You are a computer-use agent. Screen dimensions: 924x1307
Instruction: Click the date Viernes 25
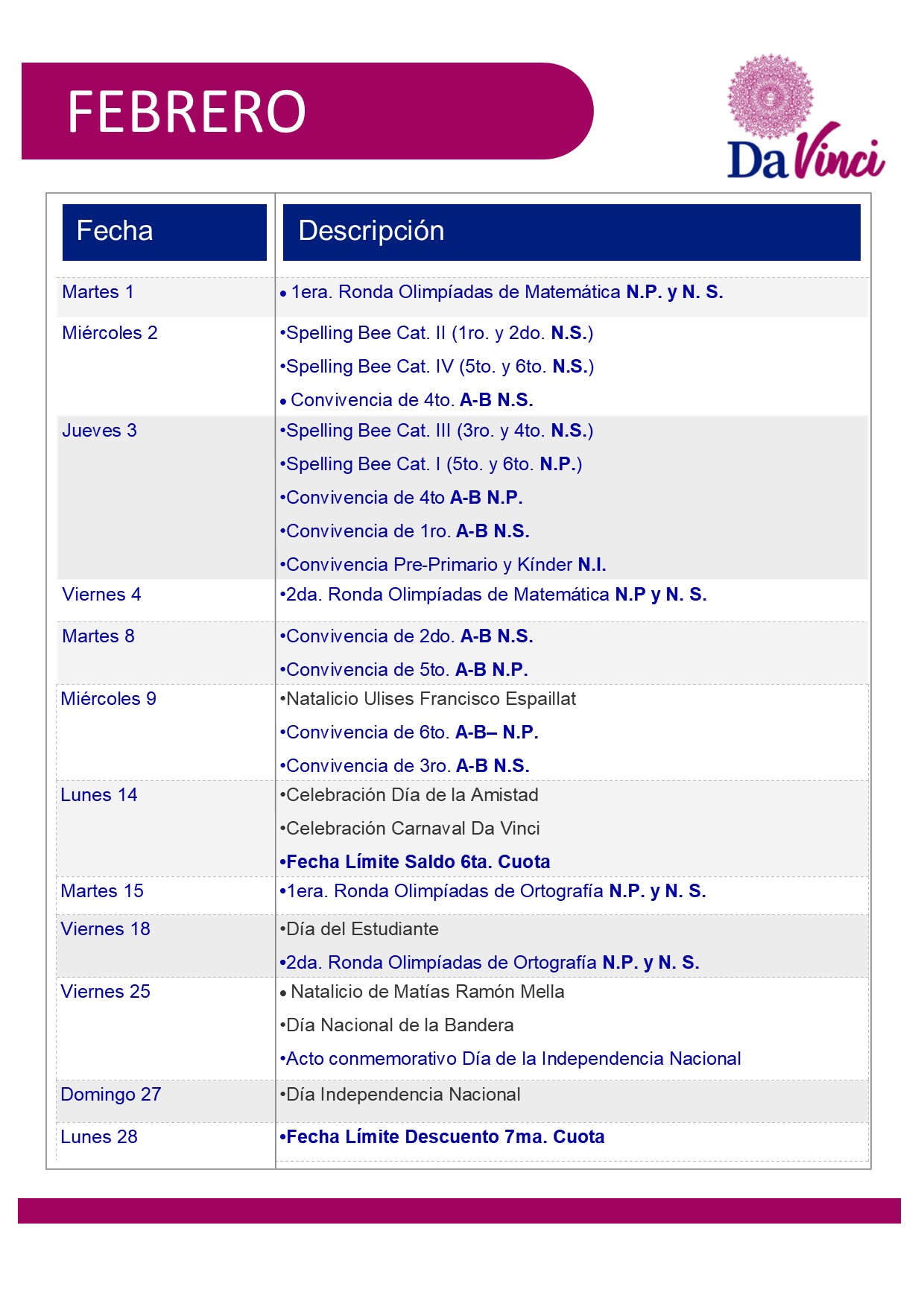[x=106, y=992]
